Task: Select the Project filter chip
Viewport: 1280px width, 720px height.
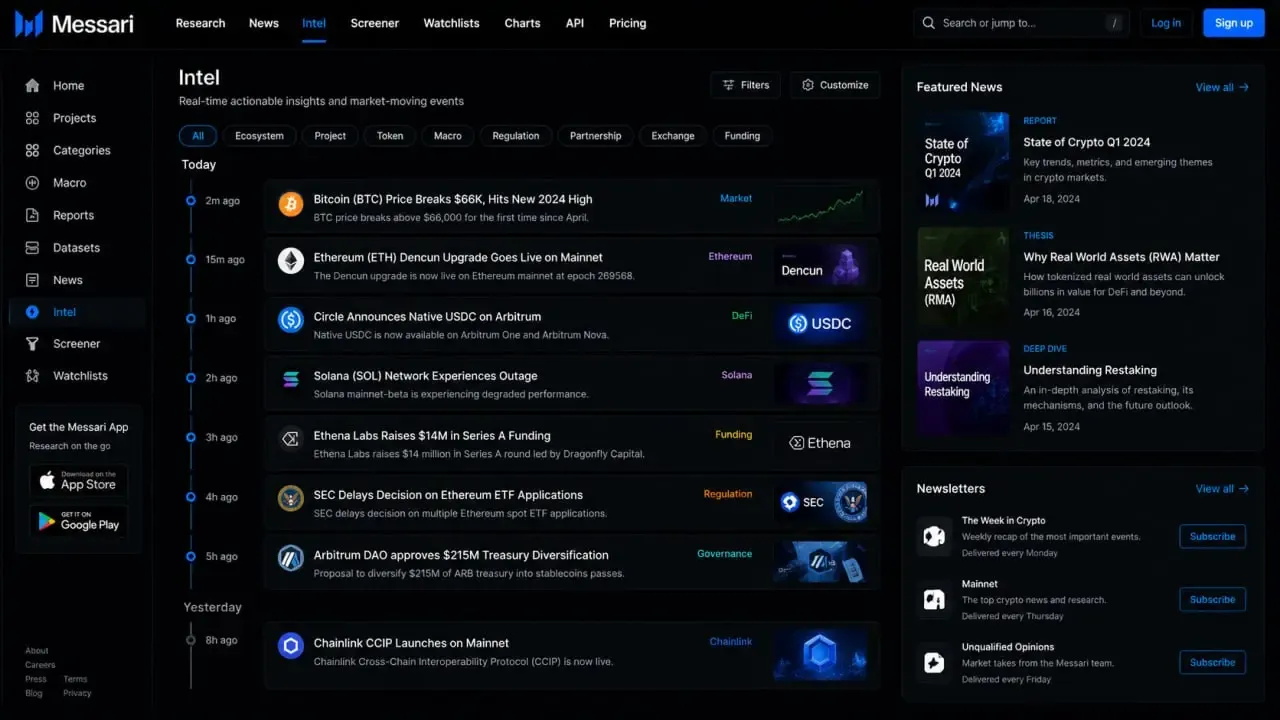Action: 330,136
